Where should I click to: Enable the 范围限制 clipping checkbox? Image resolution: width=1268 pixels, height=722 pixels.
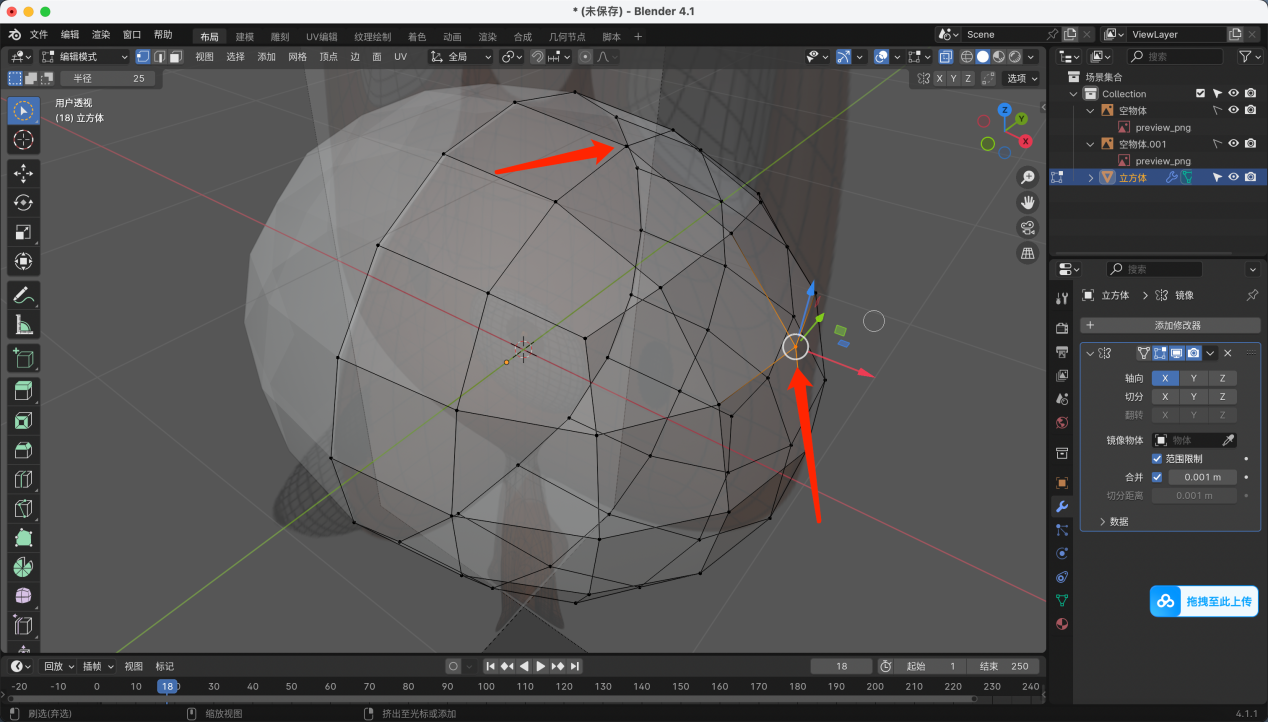[x=1157, y=458]
